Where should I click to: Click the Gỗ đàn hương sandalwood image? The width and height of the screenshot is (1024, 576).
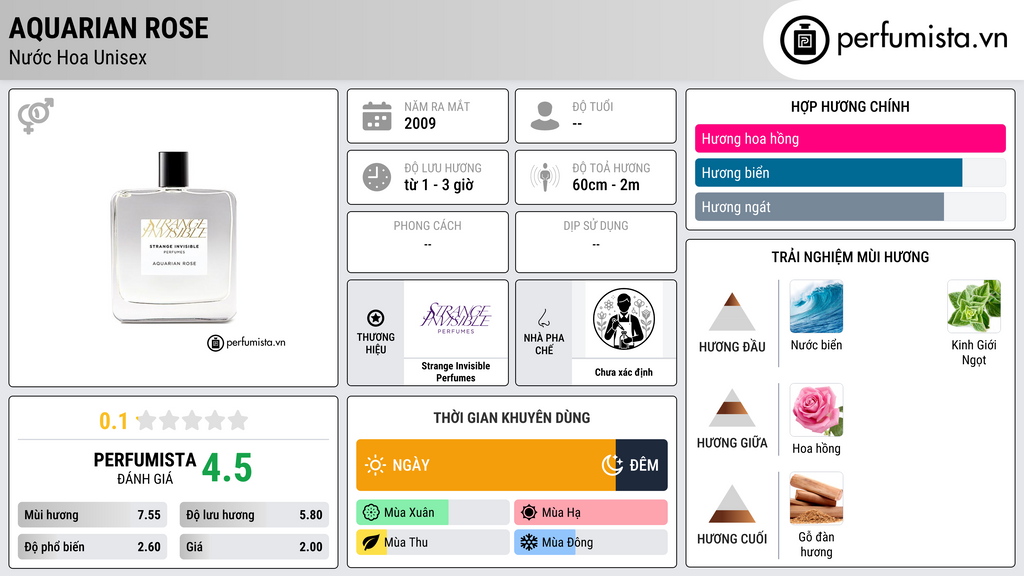(x=816, y=498)
